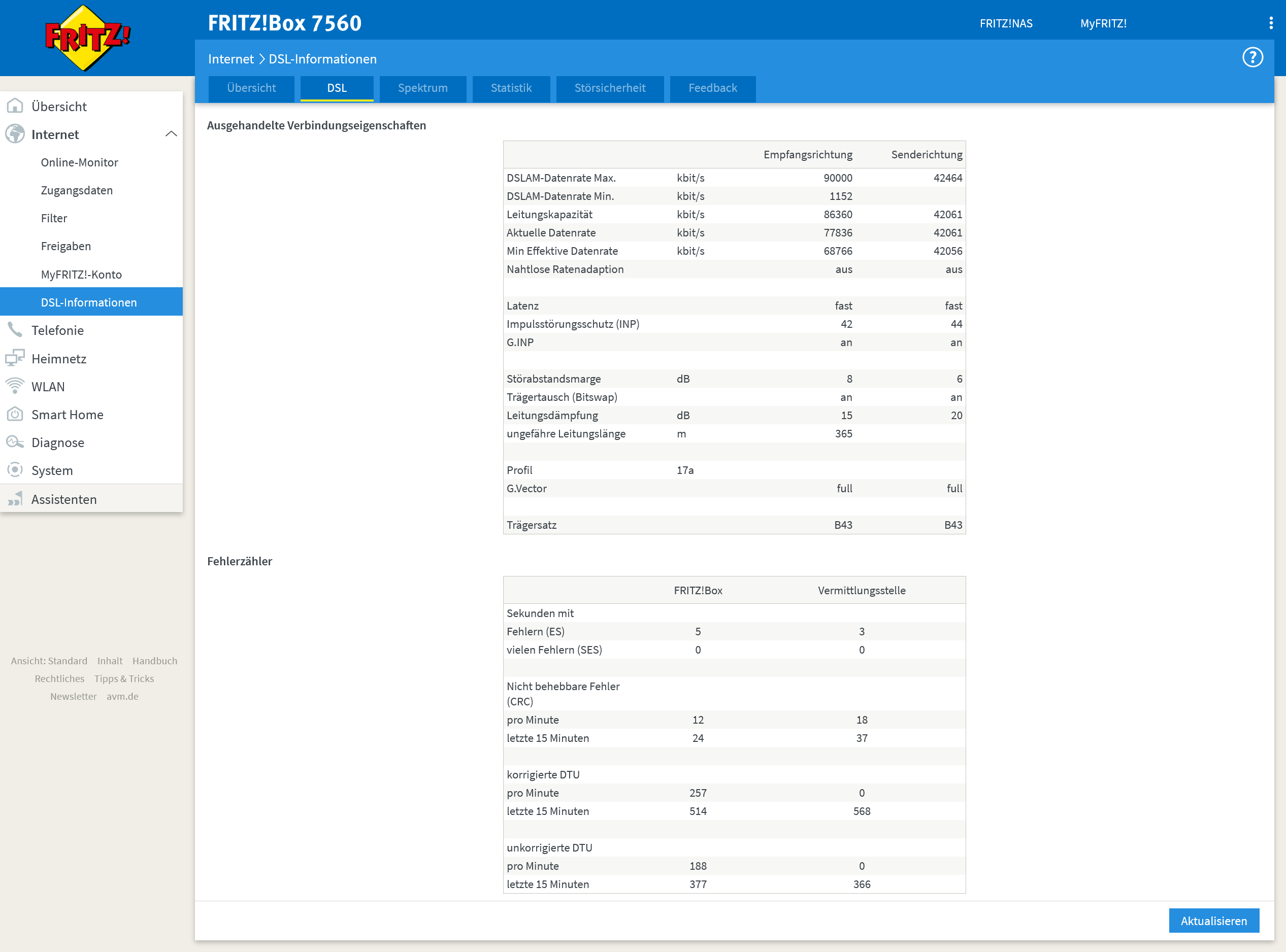Click the FRITZ! logo

pos(88,38)
